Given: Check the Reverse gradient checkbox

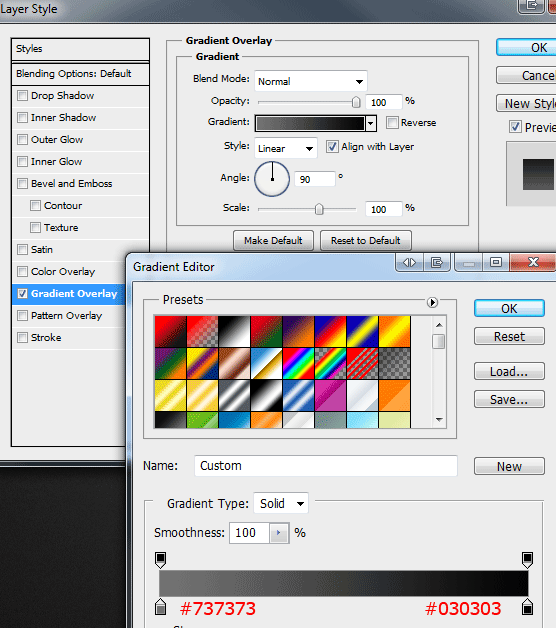Looking at the screenshot, I should (x=393, y=123).
